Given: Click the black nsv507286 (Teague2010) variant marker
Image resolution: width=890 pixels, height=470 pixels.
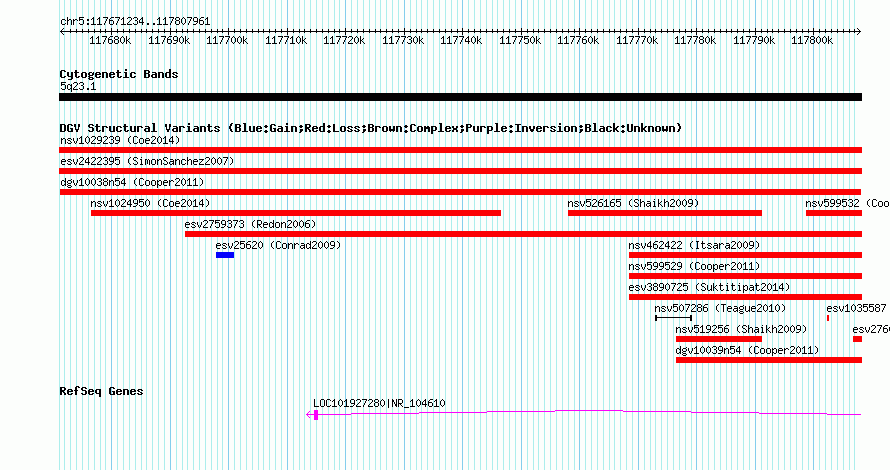Looking at the screenshot, I should point(674,318).
